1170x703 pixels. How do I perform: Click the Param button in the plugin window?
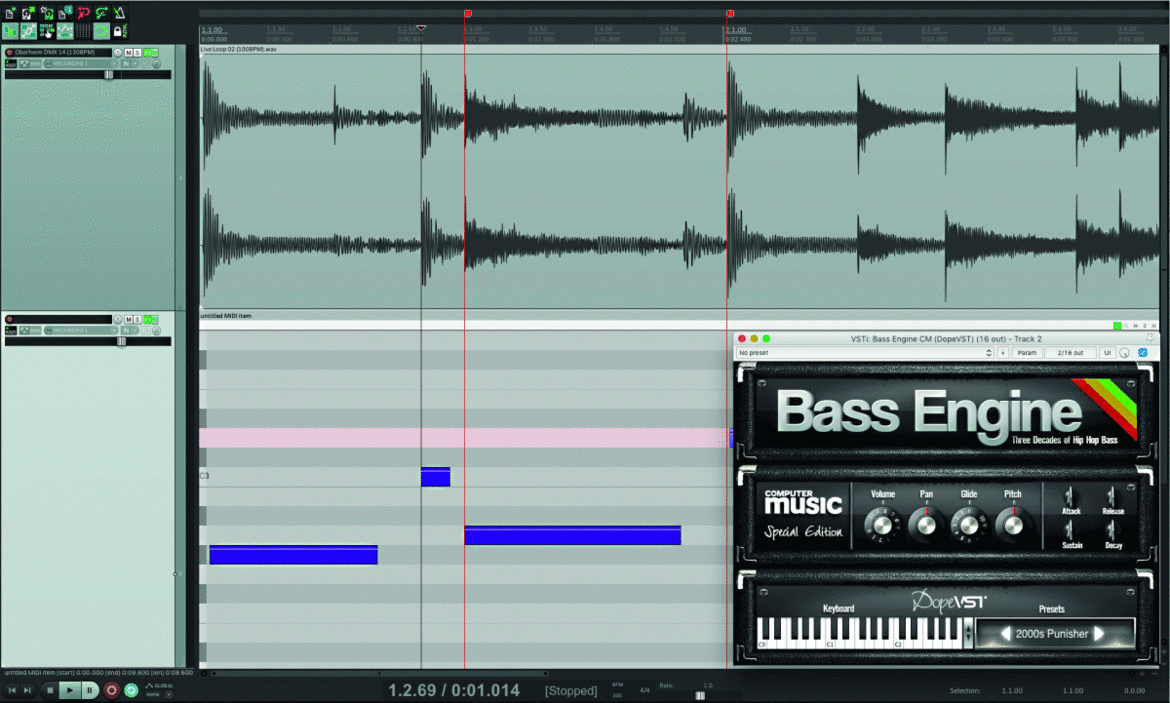[x=1027, y=353]
